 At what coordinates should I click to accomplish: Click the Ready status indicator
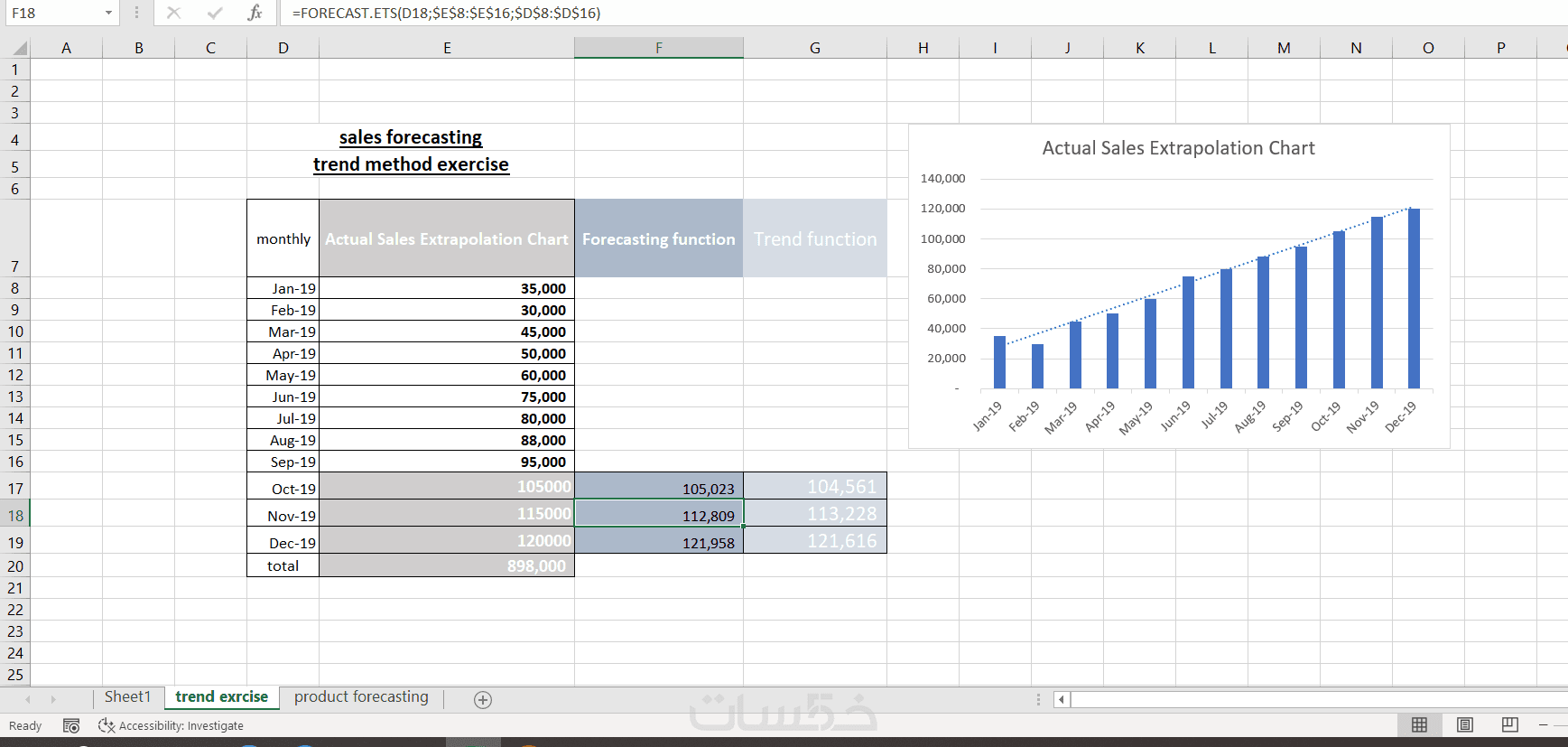coord(25,725)
